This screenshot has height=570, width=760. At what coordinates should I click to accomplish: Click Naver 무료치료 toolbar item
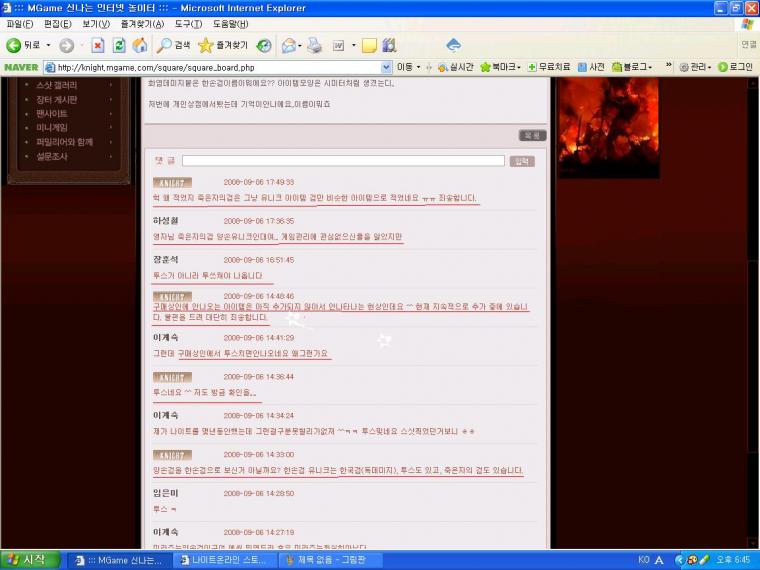click(549, 67)
